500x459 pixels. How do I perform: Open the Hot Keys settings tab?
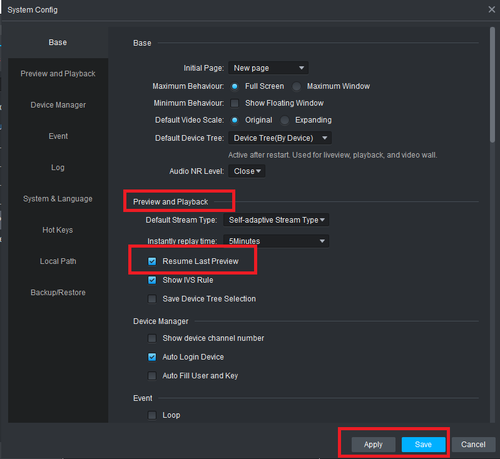(x=58, y=230)
